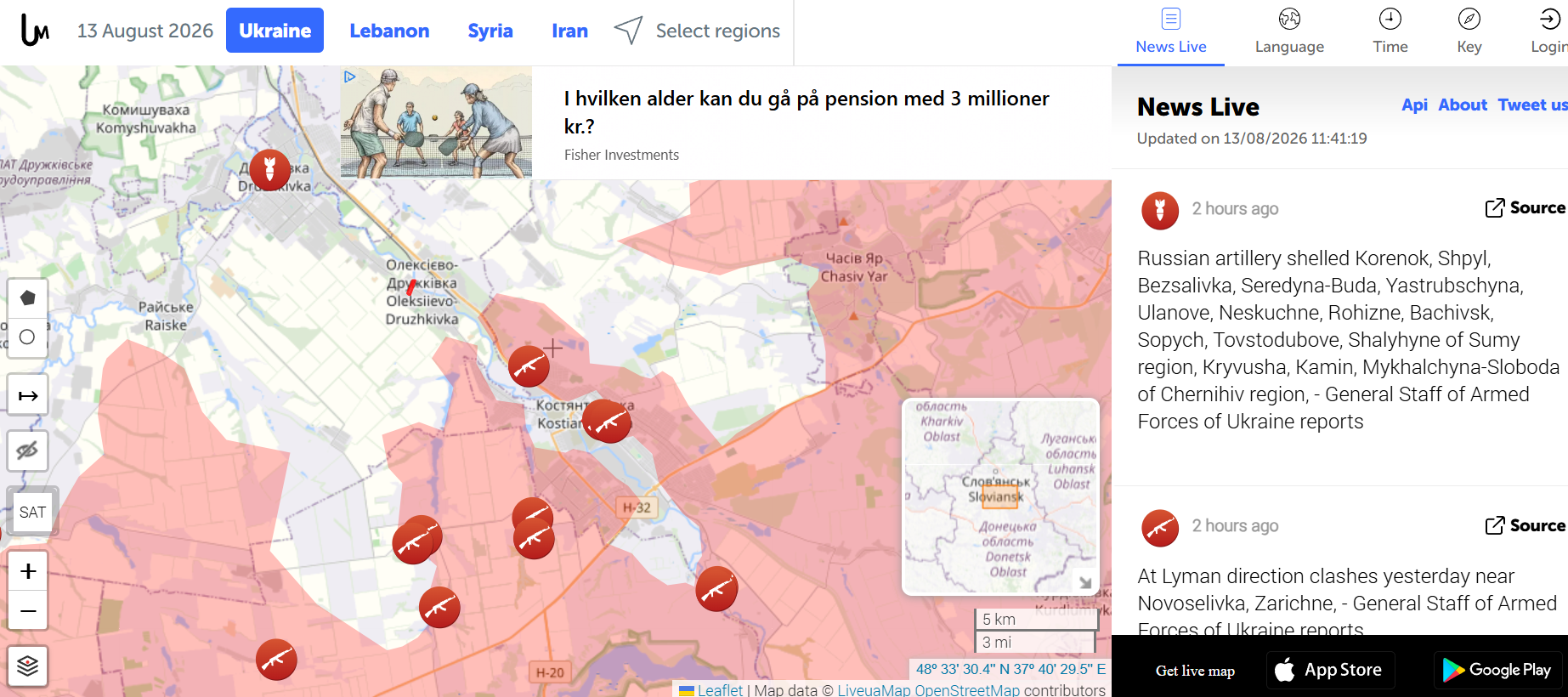Image resolution: width=1568 pixels, height=697 pixels.
Task: Click the Liveuamap logo icon
Action: [35, 31]
